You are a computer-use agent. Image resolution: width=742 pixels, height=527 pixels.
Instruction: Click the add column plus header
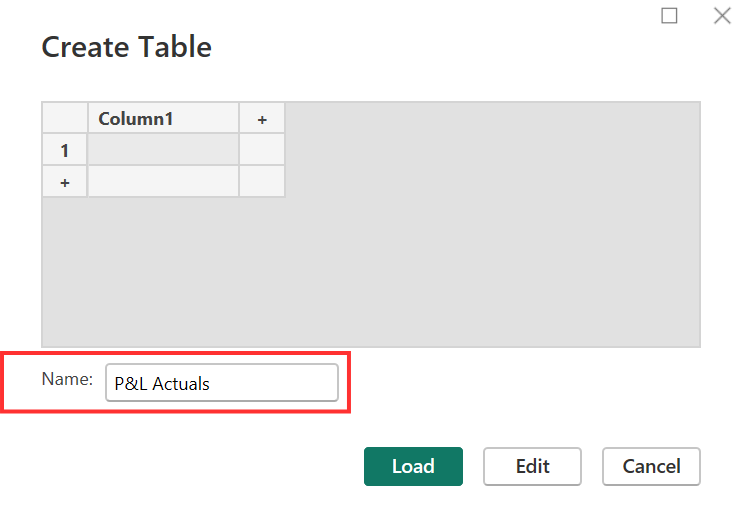262,118
